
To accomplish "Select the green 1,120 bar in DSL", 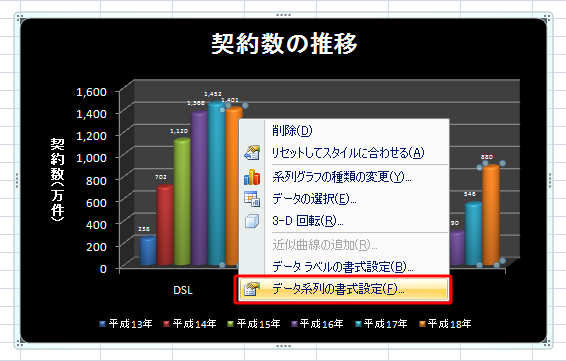I will click(182, 201).
